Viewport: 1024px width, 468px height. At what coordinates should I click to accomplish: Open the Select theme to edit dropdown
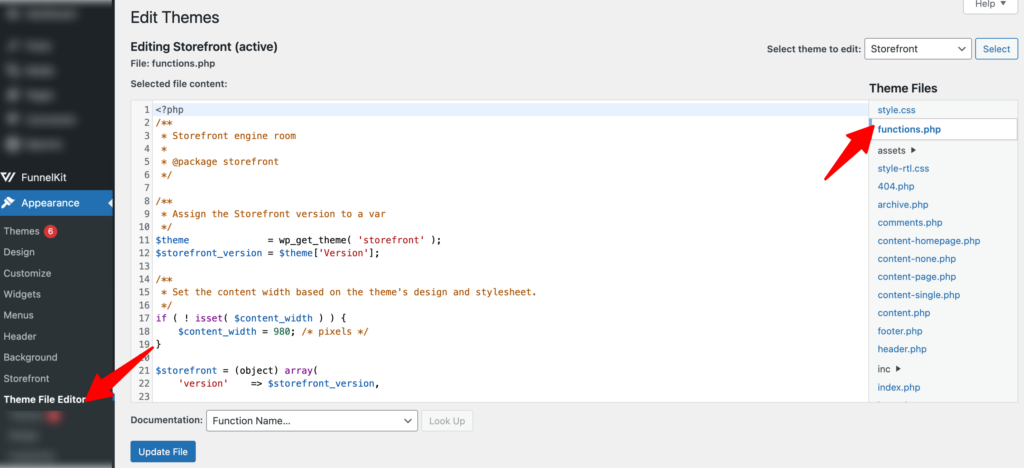tap(918, 49)
